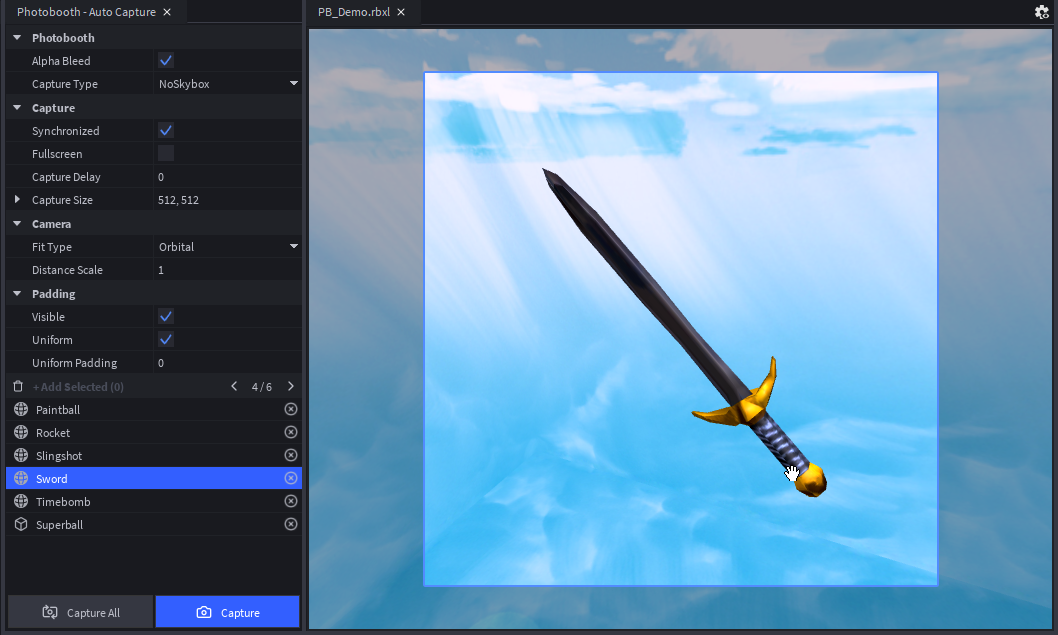Close the PB_Demo.rbxl tab
Screen dimensions: 1058x635
tap(401, 12)
